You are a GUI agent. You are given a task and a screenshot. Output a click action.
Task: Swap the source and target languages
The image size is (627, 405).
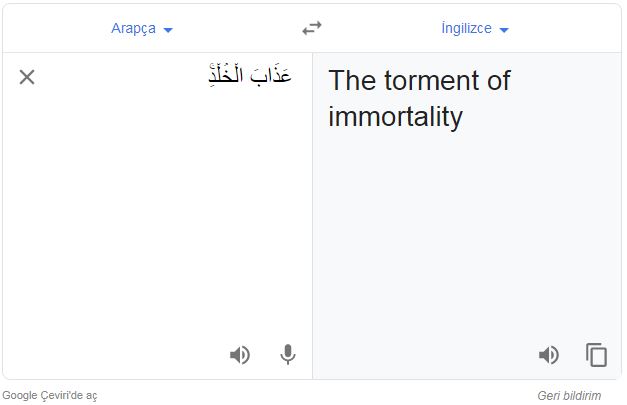(312, 28)
